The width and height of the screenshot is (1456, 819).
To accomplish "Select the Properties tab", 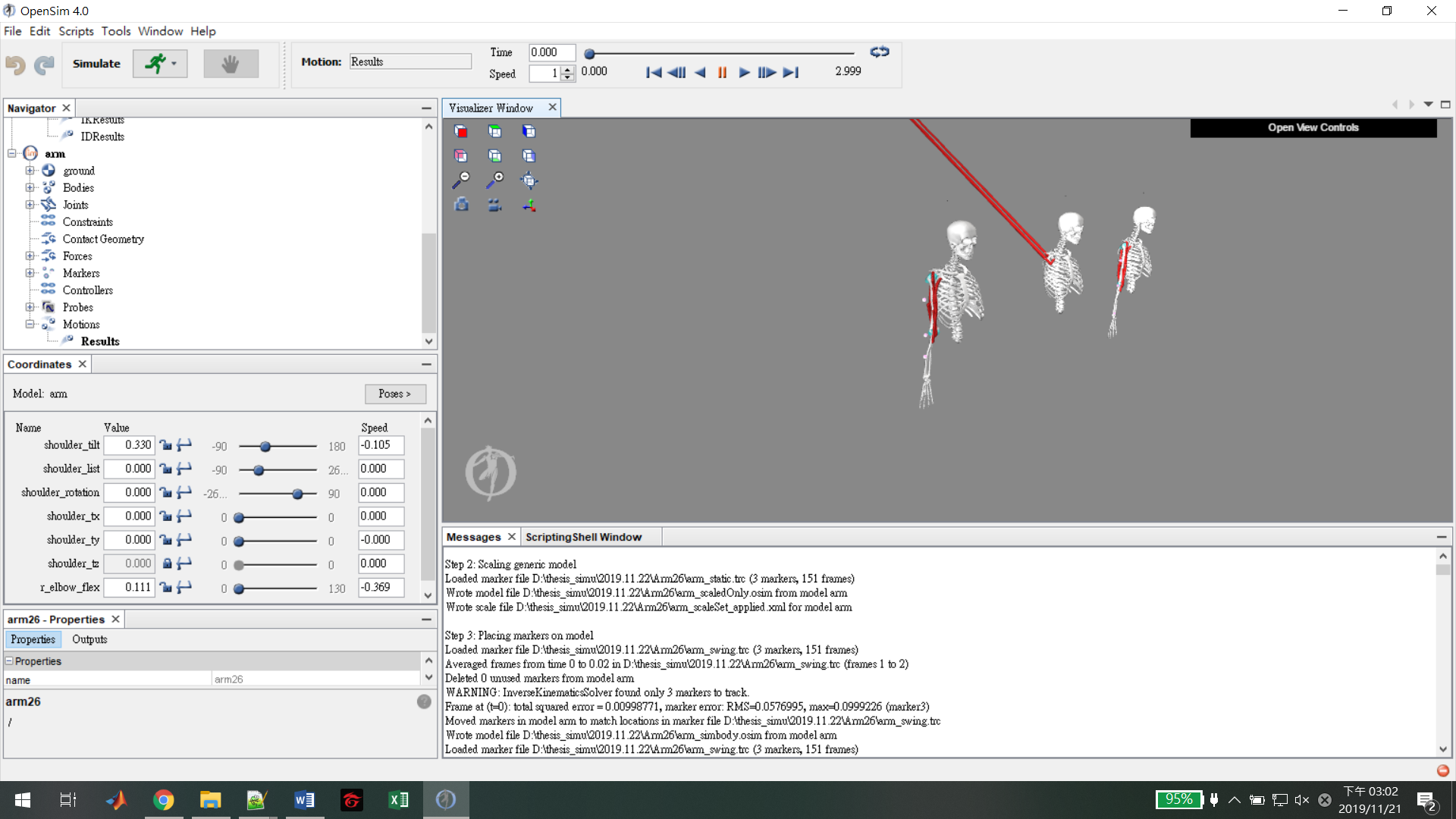I will coord(33,639).
